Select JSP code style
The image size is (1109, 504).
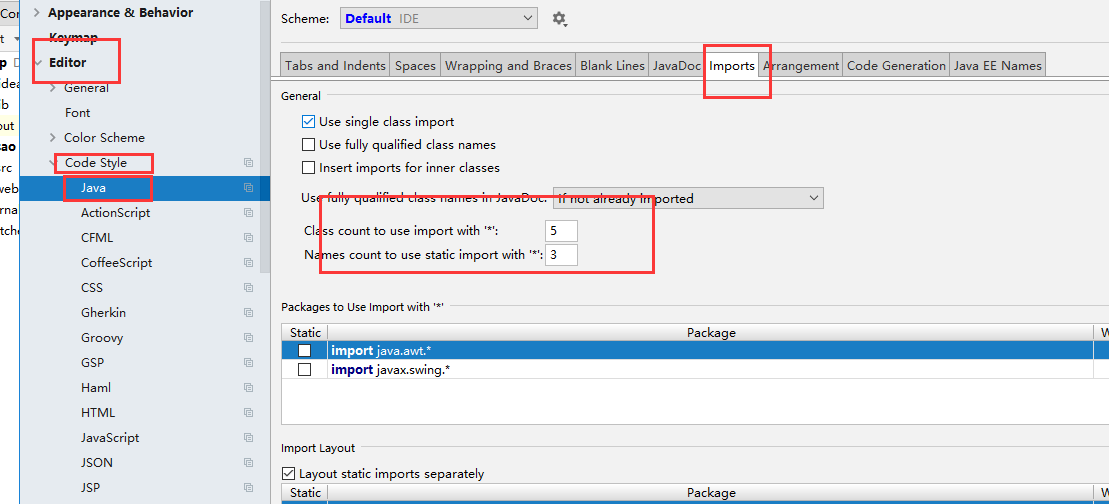(91, 488)
